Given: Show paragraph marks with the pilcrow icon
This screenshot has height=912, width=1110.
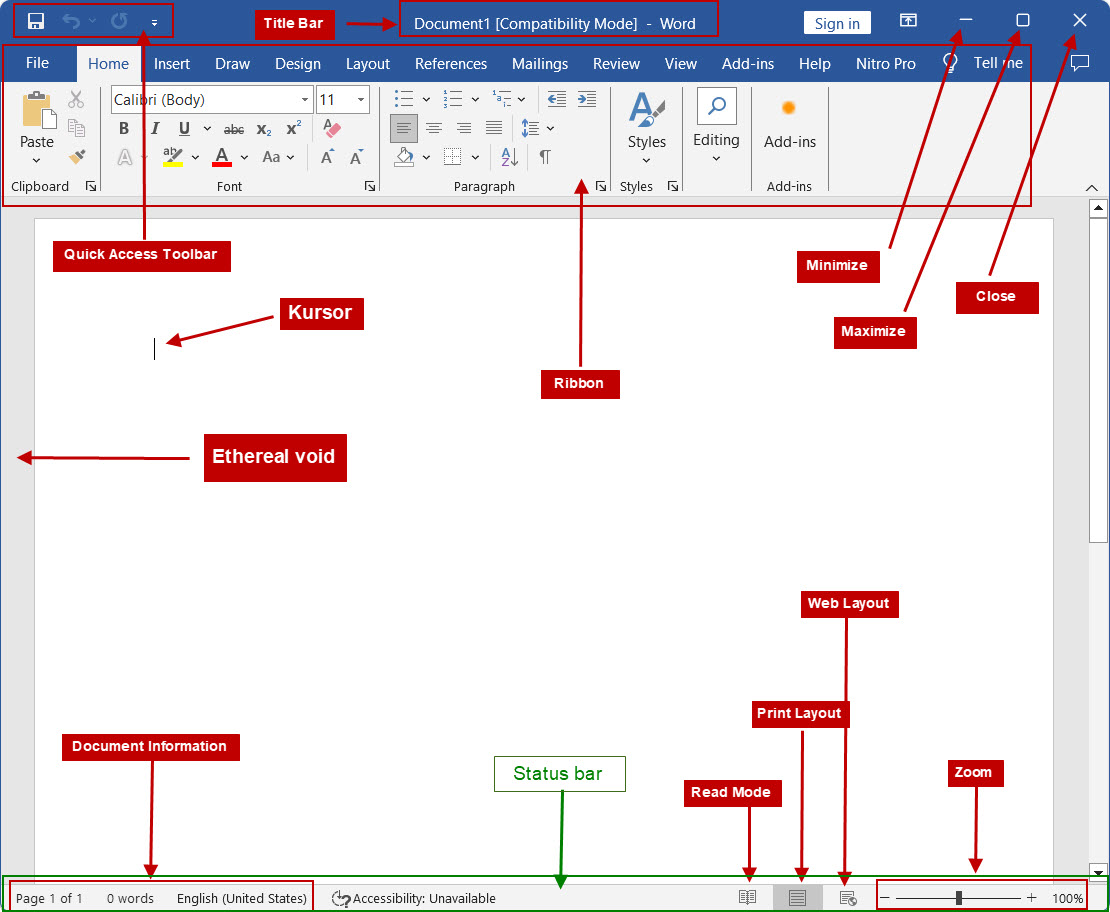Looking at the screenshot, I should (545, 156).
